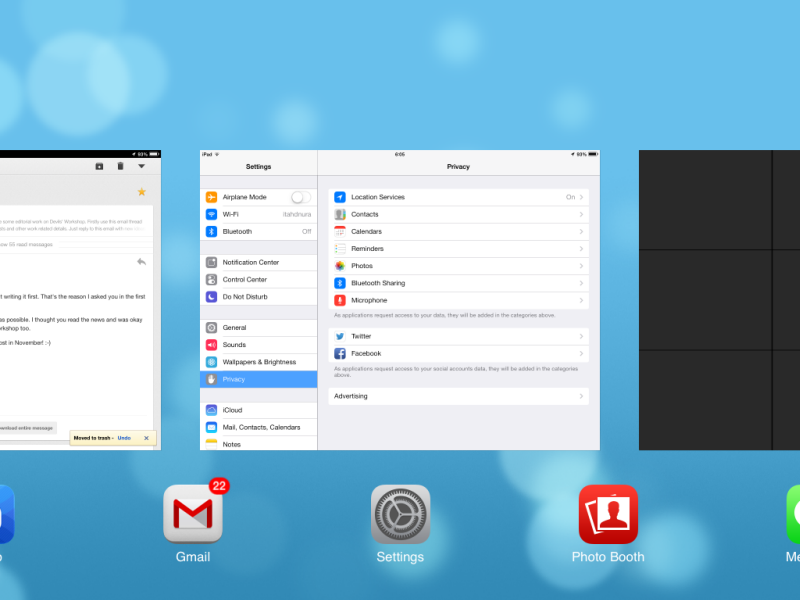Screen dimensions: 800x600
Task: Expand the Contacts row chevron
Action: point(581,214)
